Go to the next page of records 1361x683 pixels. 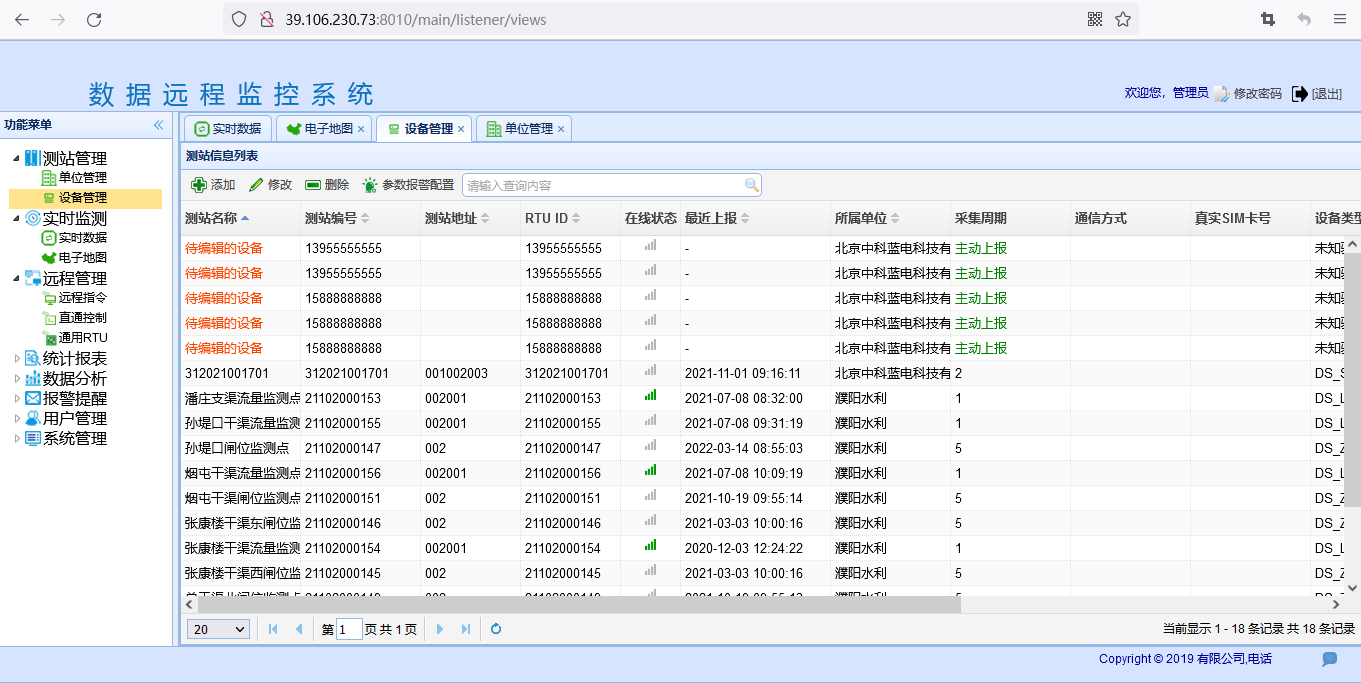point(440,629)
